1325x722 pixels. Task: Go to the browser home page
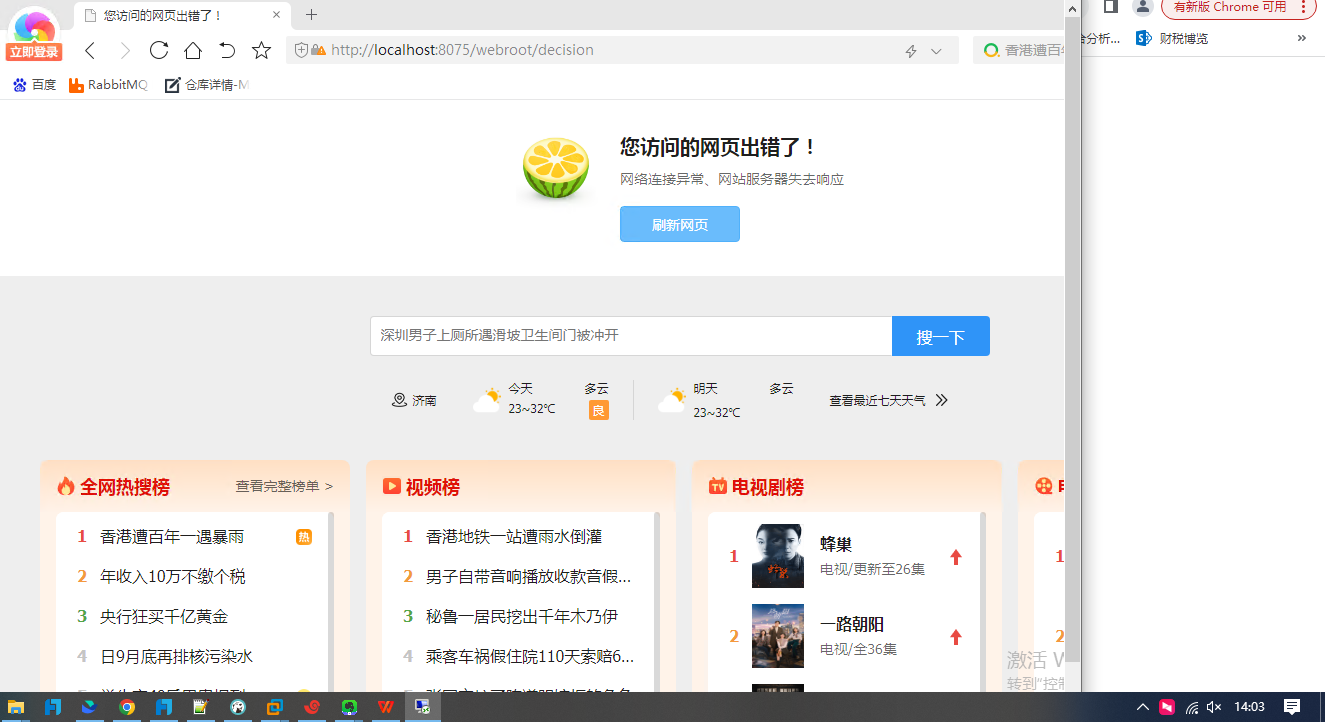point(193,51)
